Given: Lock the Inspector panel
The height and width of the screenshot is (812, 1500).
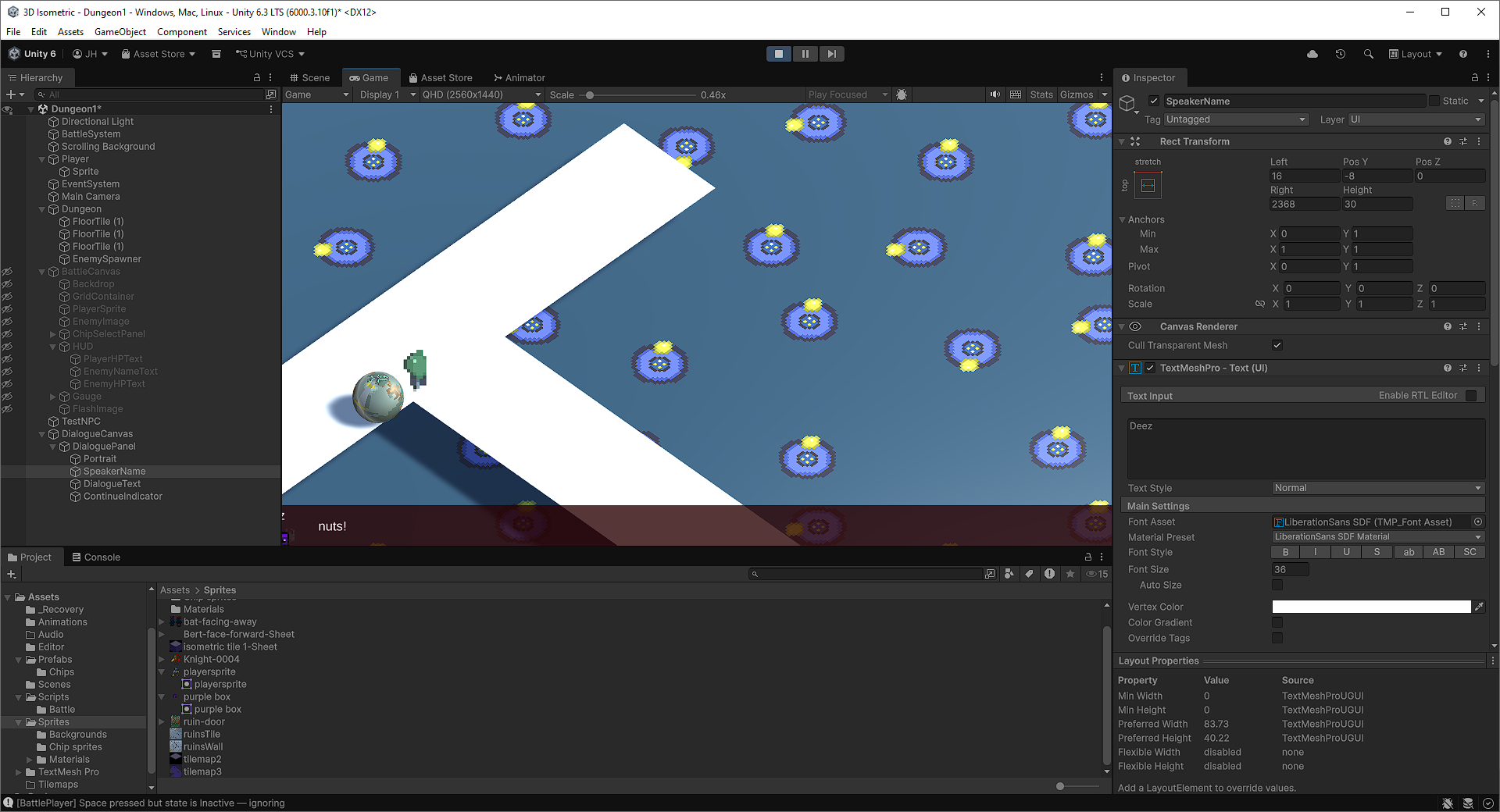Looking at the screenshot, I should pos(1475,78).
